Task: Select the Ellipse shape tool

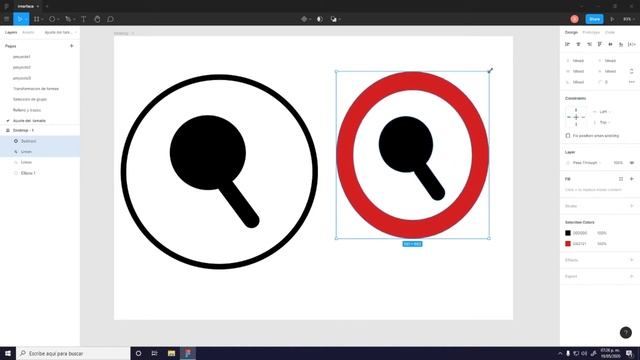Action: point(52,19)
